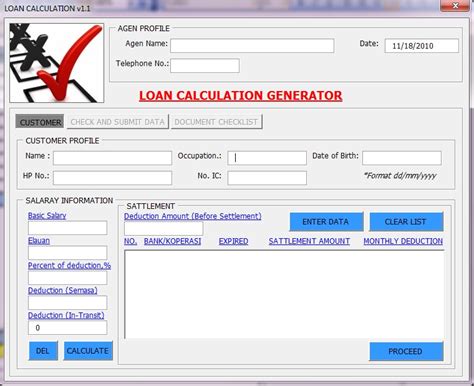Focus the Deduction (Semasa) input box
Screen dimensions: 474x386
pos(68,303)
